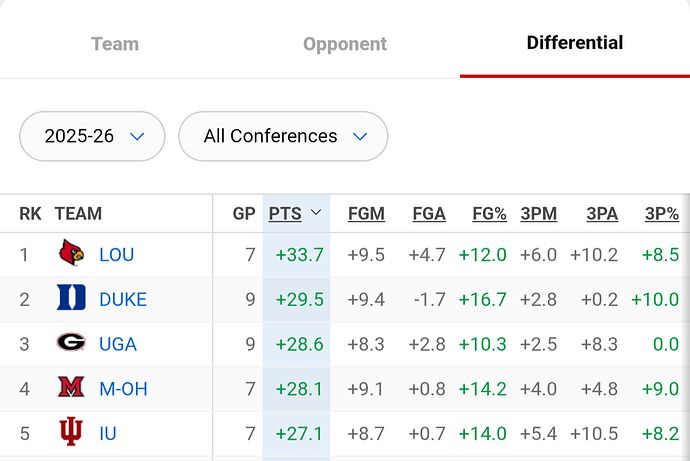Sort table by FGM column
690x461 pixels.
[x=366, y=213]
